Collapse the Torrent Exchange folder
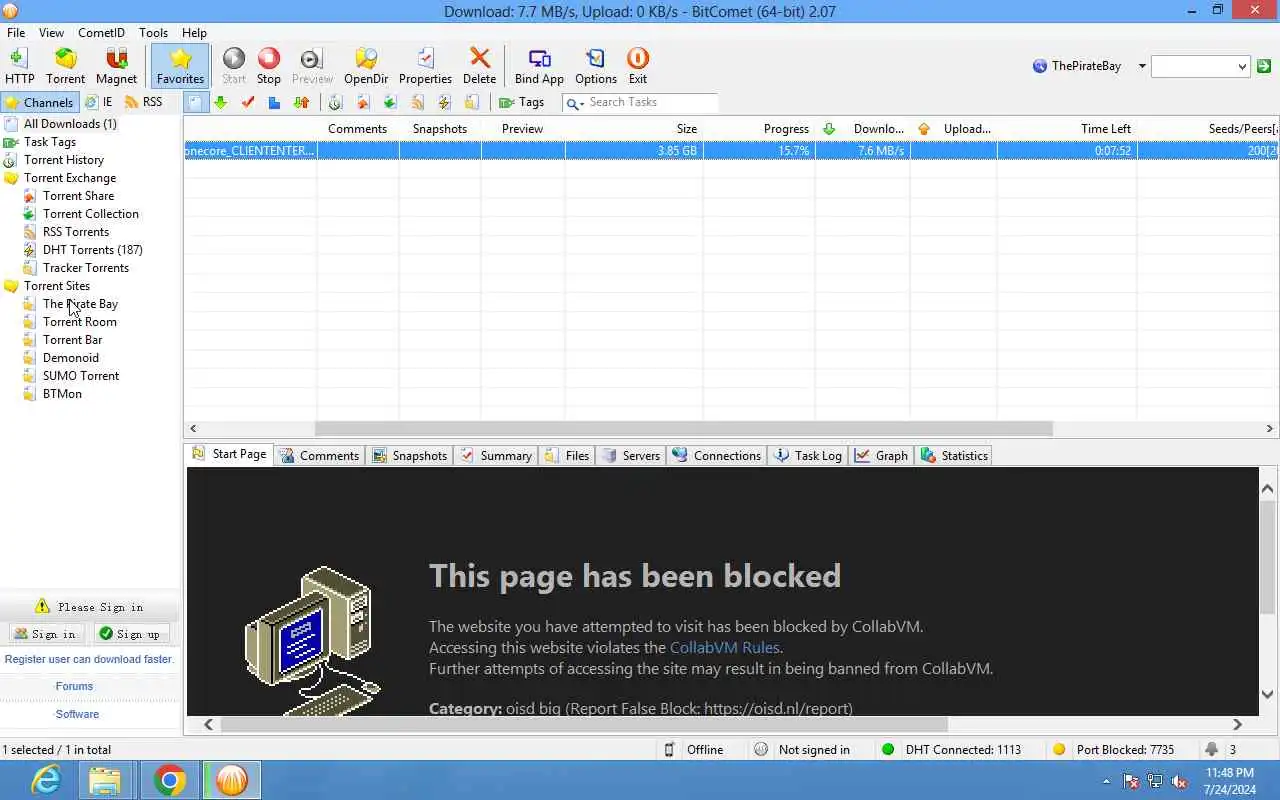 click(x=70, y=178)
